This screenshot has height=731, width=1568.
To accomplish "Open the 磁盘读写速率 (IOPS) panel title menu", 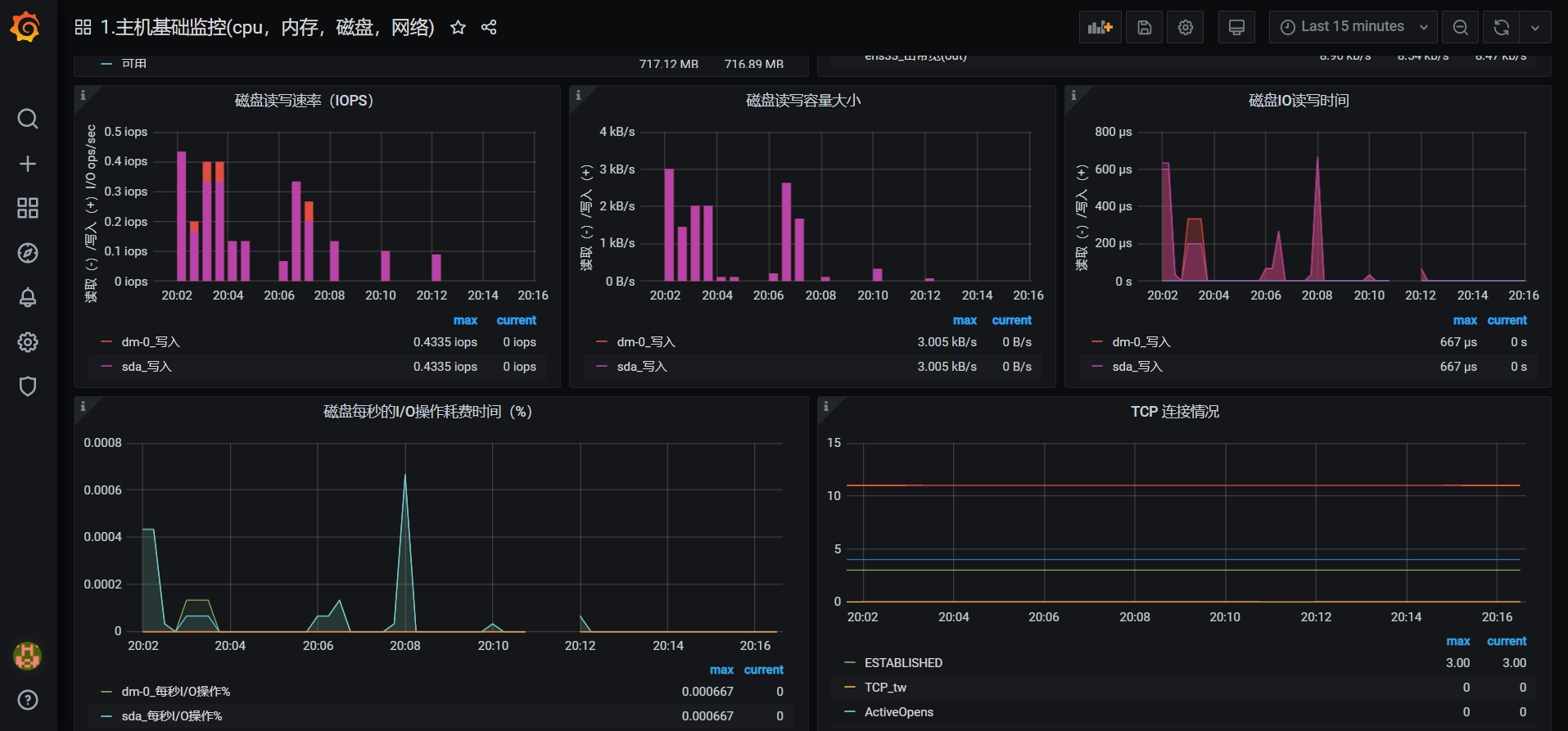I will pos(304,101).
